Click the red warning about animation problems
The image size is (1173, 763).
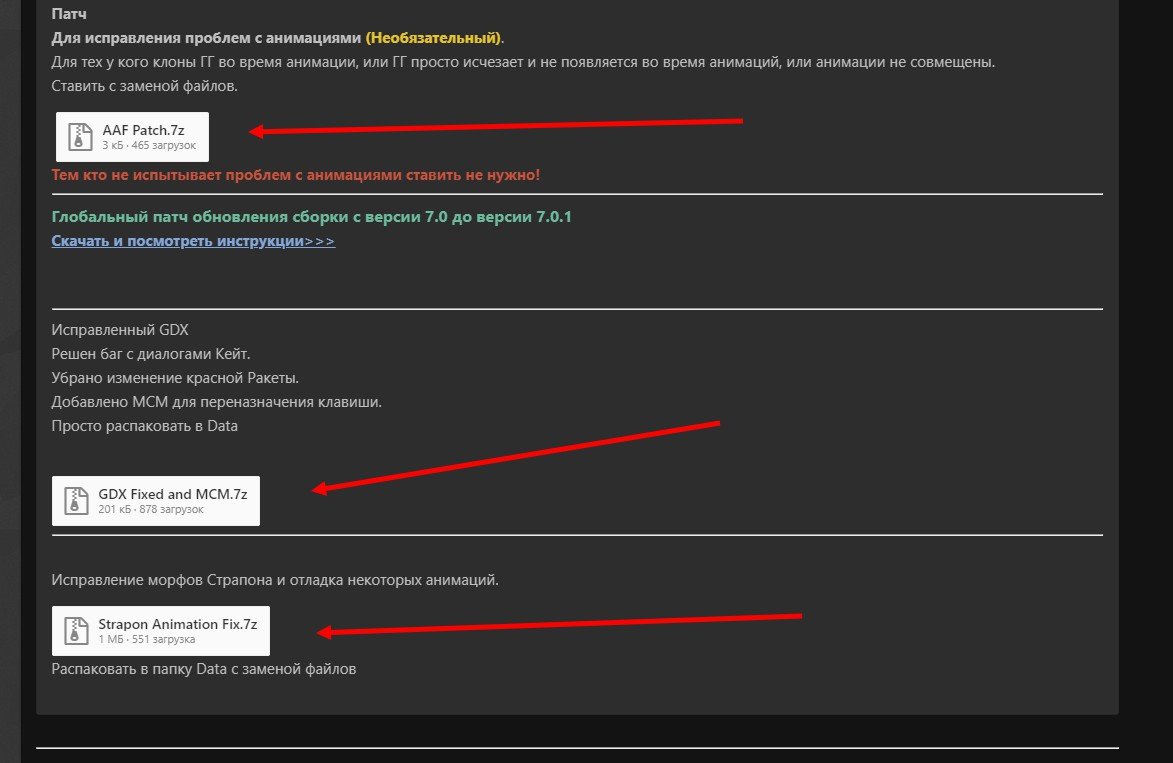point(295,175)
